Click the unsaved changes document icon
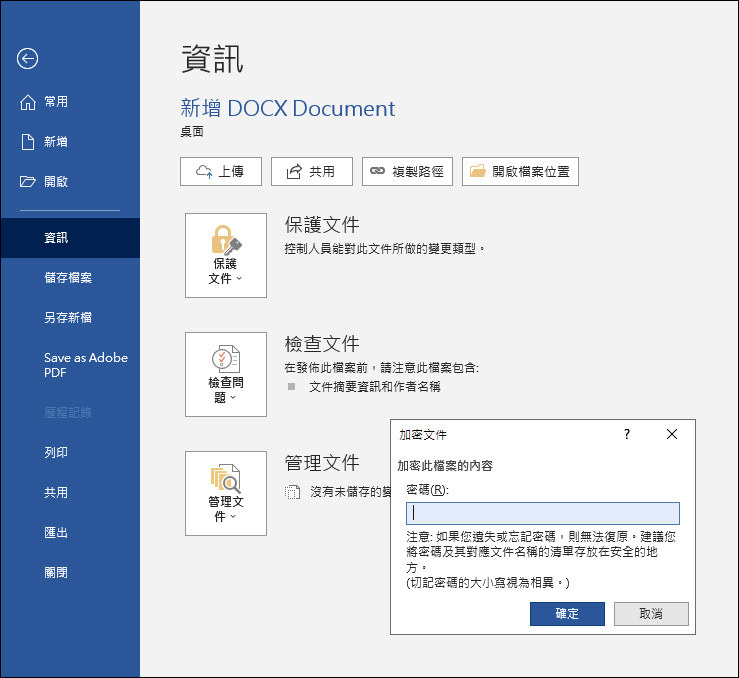The image size is (739, 678). (293, 492)
